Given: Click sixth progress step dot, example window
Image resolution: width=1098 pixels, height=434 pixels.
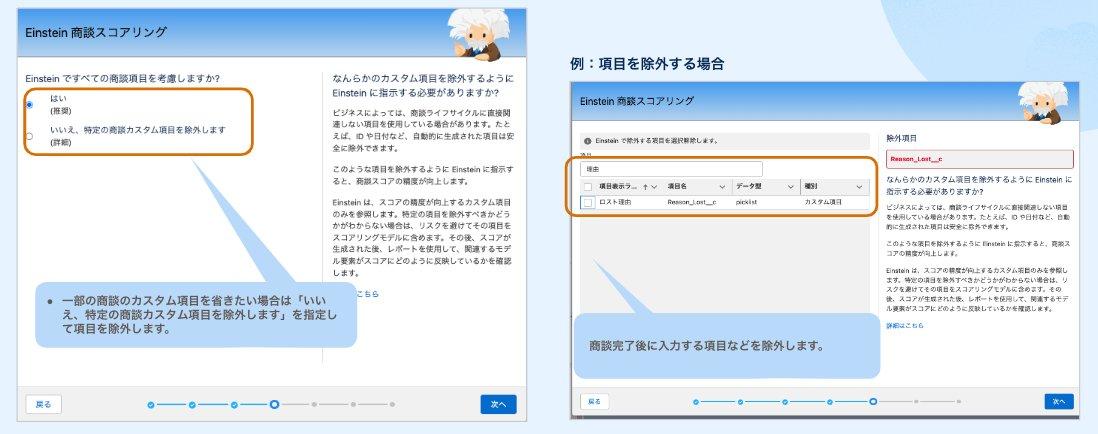Looking at the screenshot, I should 916,402.
